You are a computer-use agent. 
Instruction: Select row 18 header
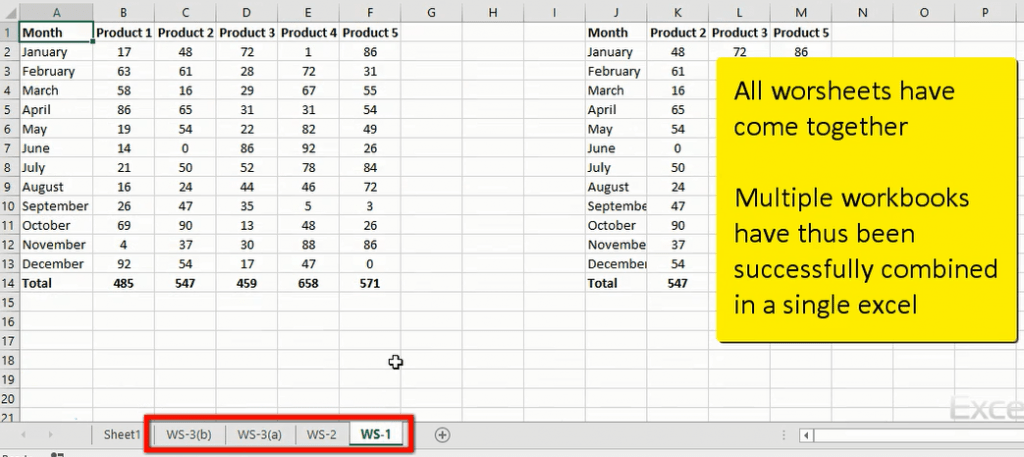9,360
